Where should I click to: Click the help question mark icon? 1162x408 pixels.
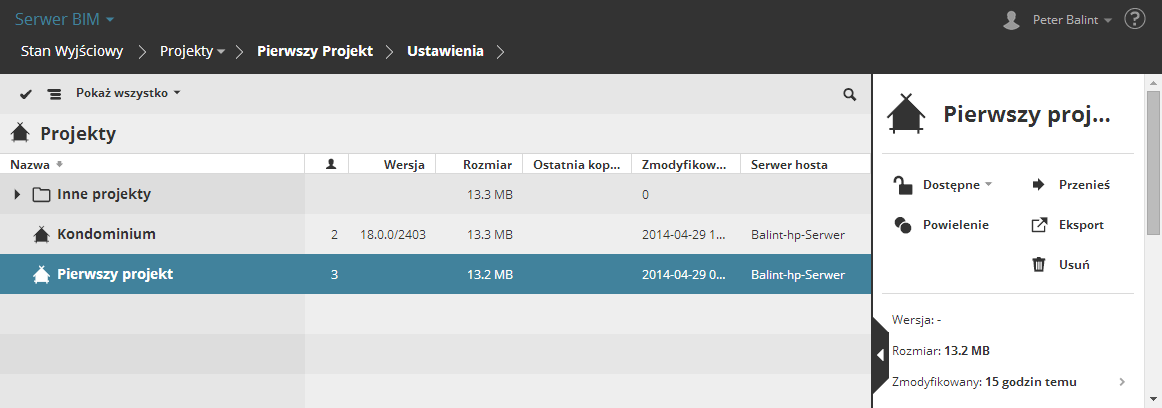1134,19
